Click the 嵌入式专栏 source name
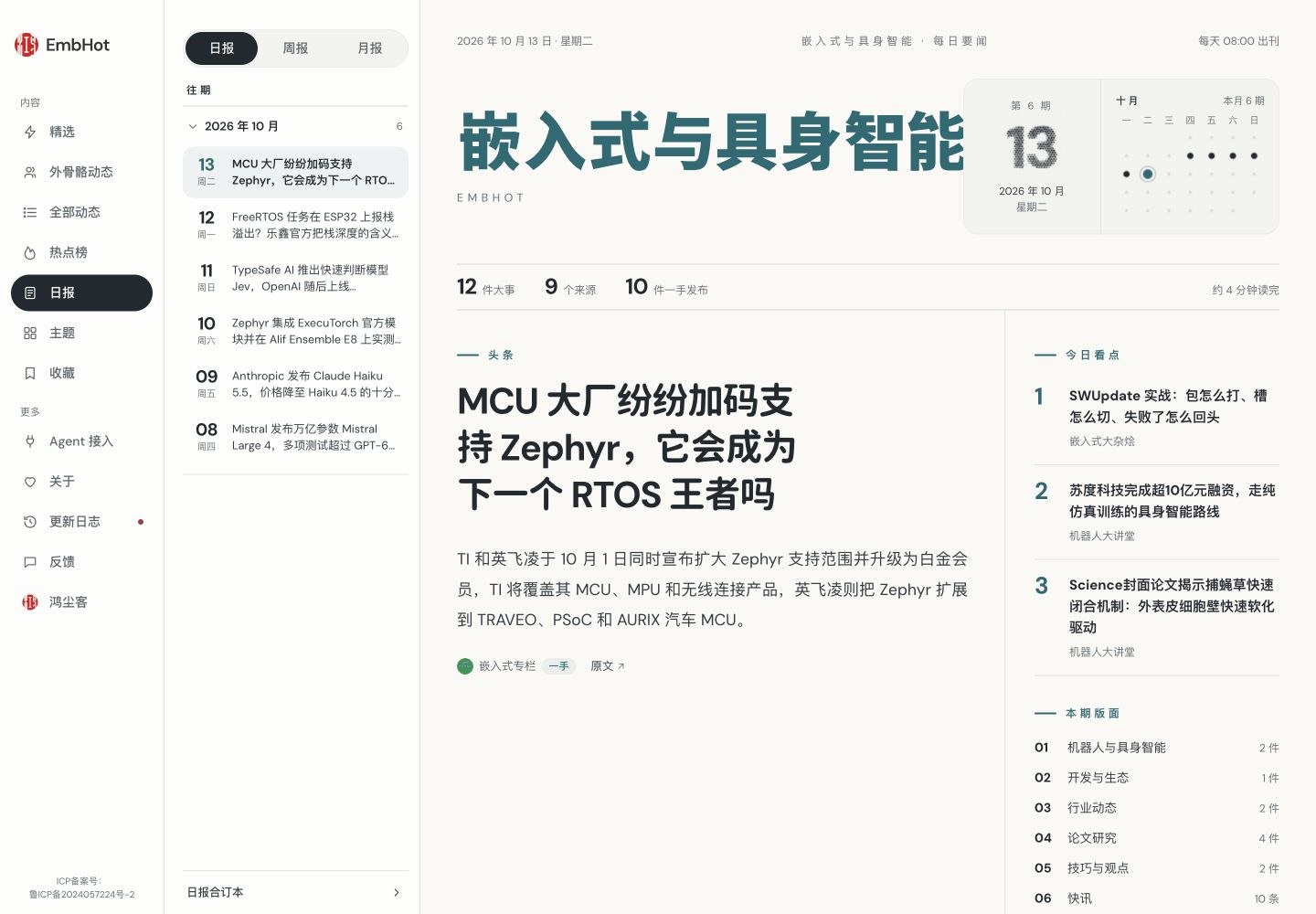Image resolution: width=1316 pixels, height=914 pixels. pyautogui.click(x=507, y=666)
